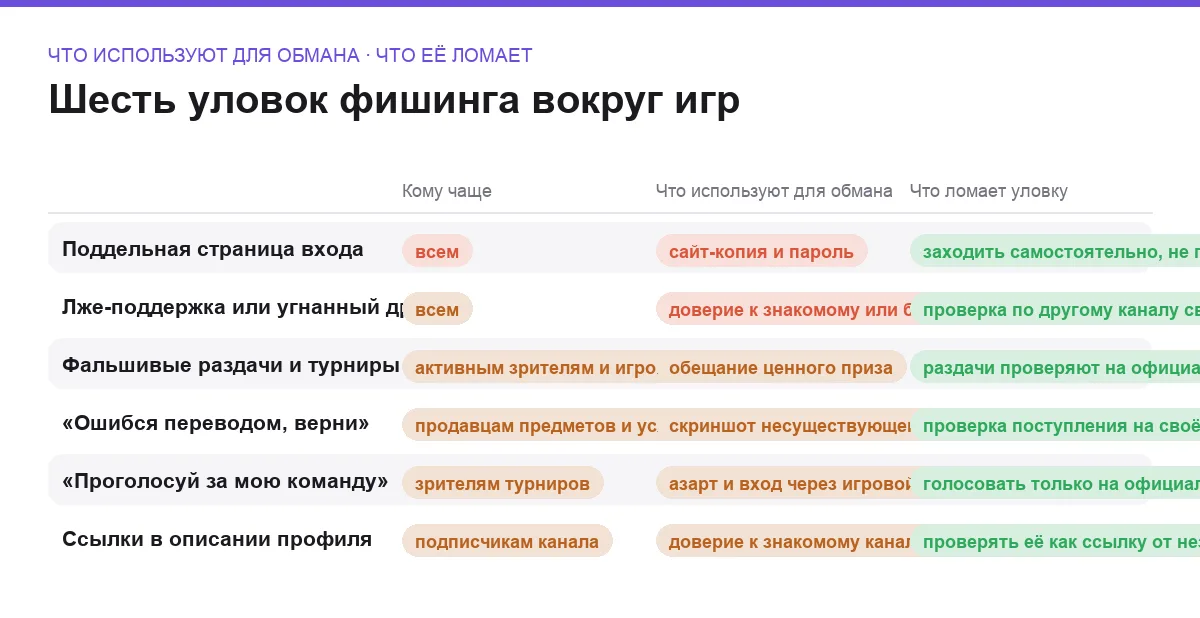
Task: Select the row «Поддельная страница входа»
Action: coord(600,249)
